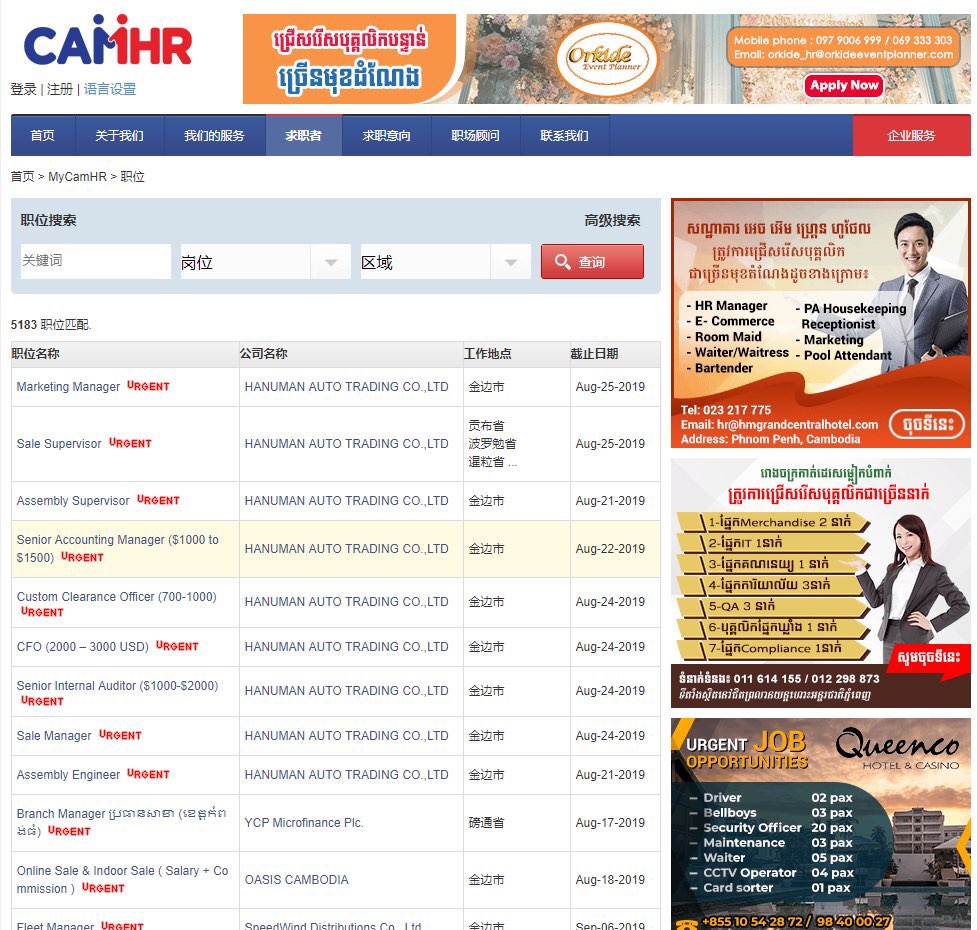Screen dimensions: 977x930
Task: Expand the 岗位 dropdown arrow
Action: (331, 262)
